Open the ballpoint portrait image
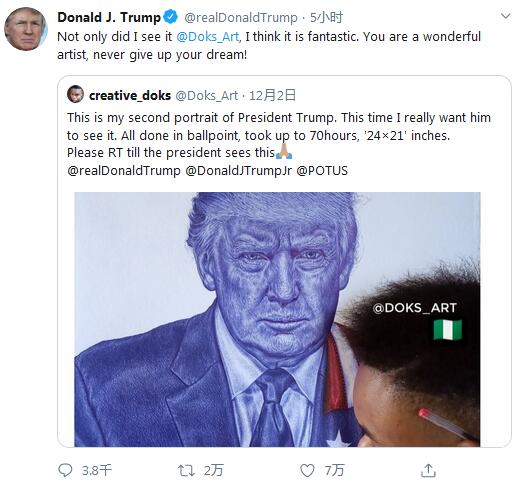This screenshot has width=517, height=482. [x=277, y=319]
